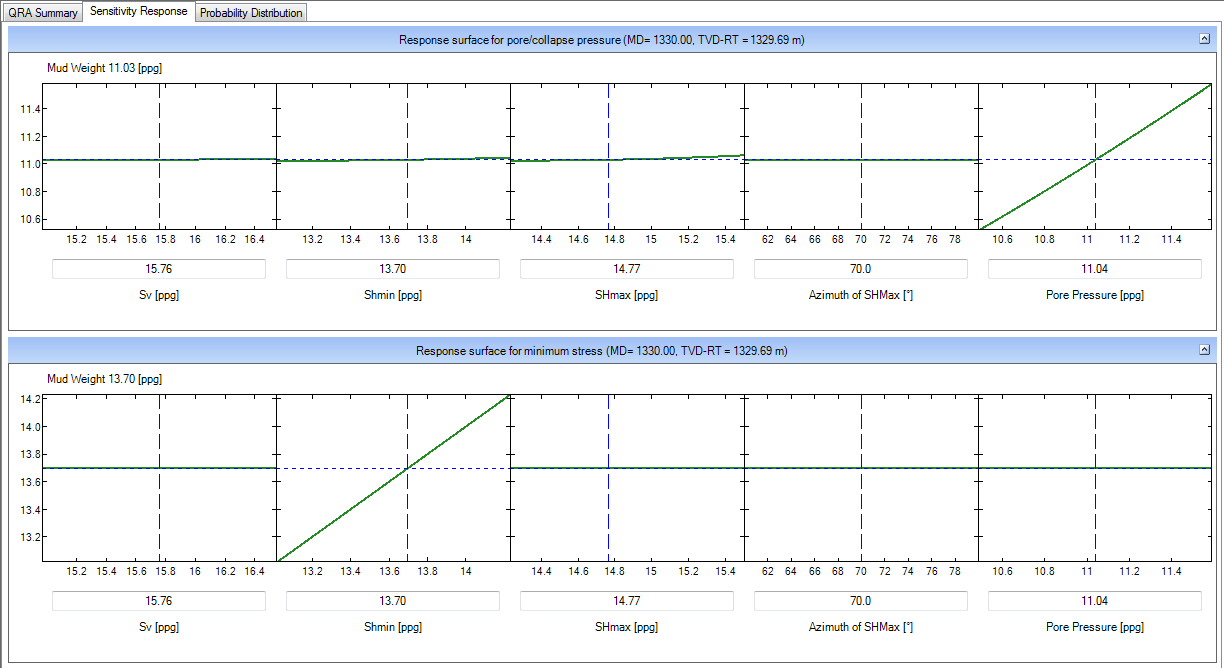
Task: Open the Probability Distribution tab
Action: [251, 13]
